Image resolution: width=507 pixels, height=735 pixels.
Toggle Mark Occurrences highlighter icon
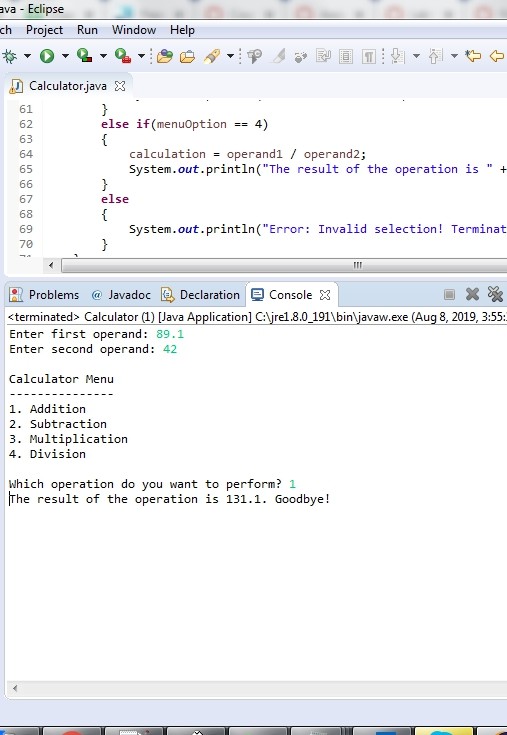pos(279,56)
